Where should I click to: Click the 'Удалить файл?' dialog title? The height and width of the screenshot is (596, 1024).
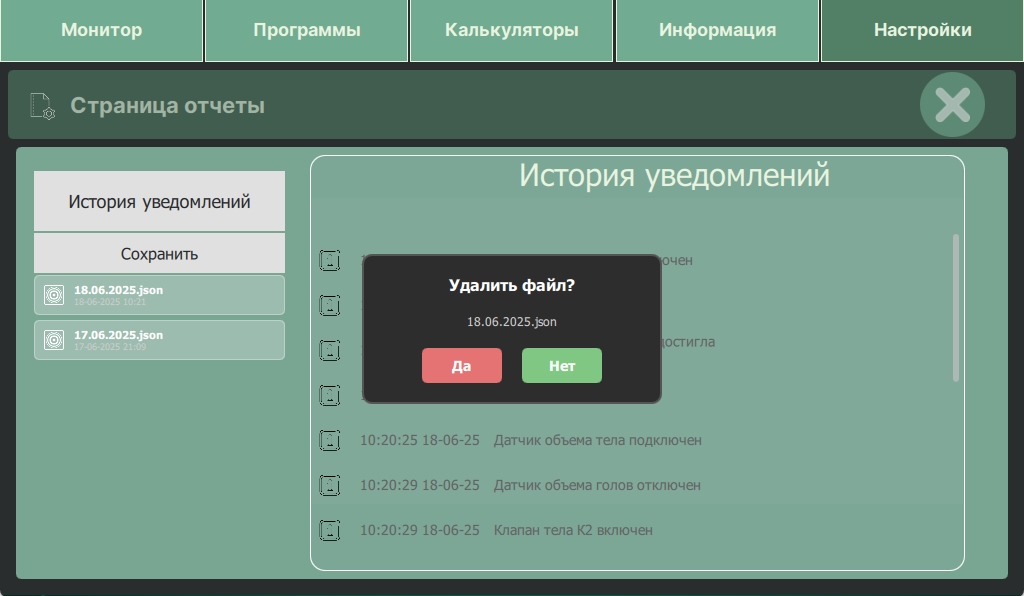point(511,285)
